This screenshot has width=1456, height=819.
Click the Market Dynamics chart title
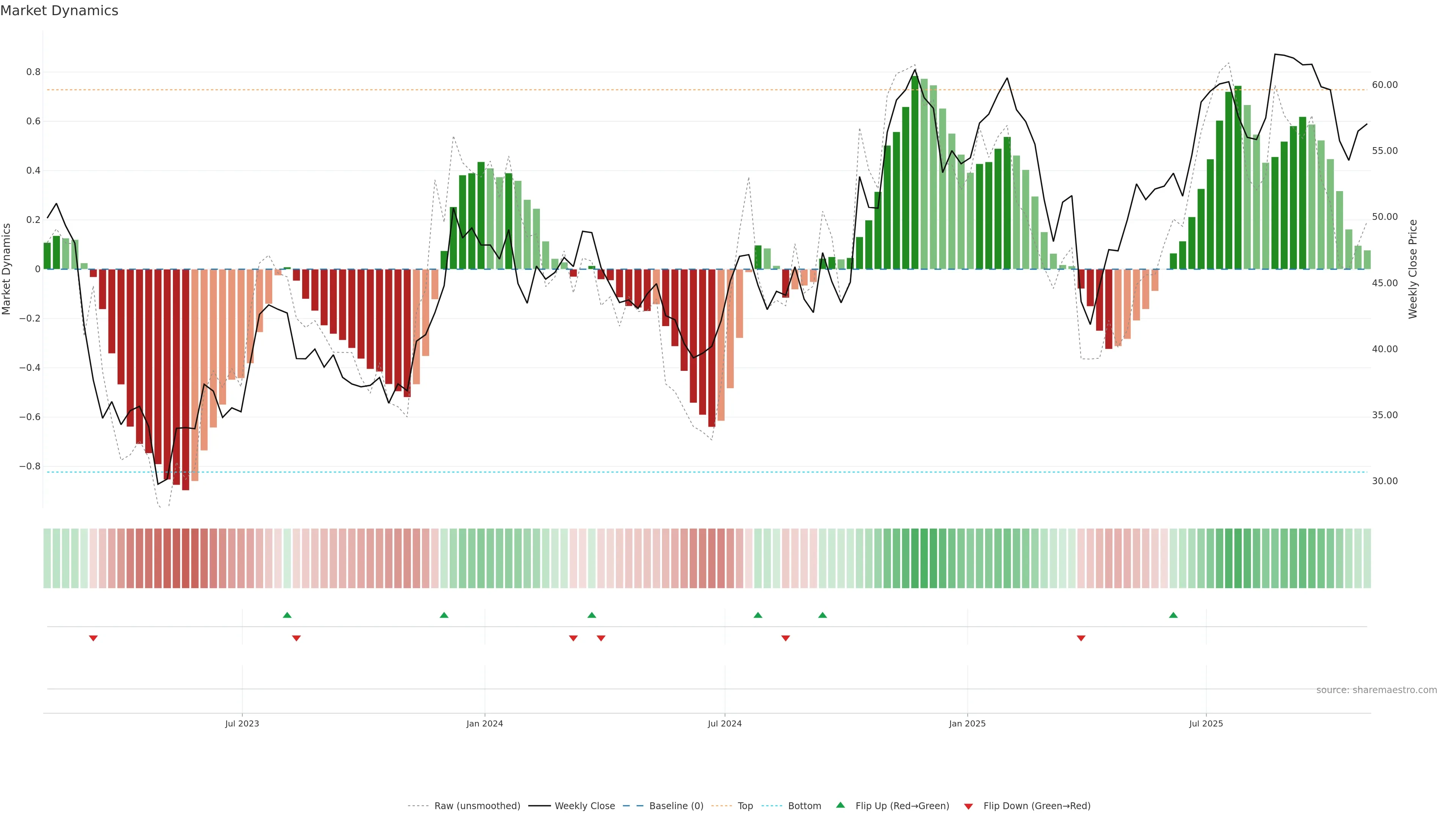pyautogui.click(x=60, y=11)
